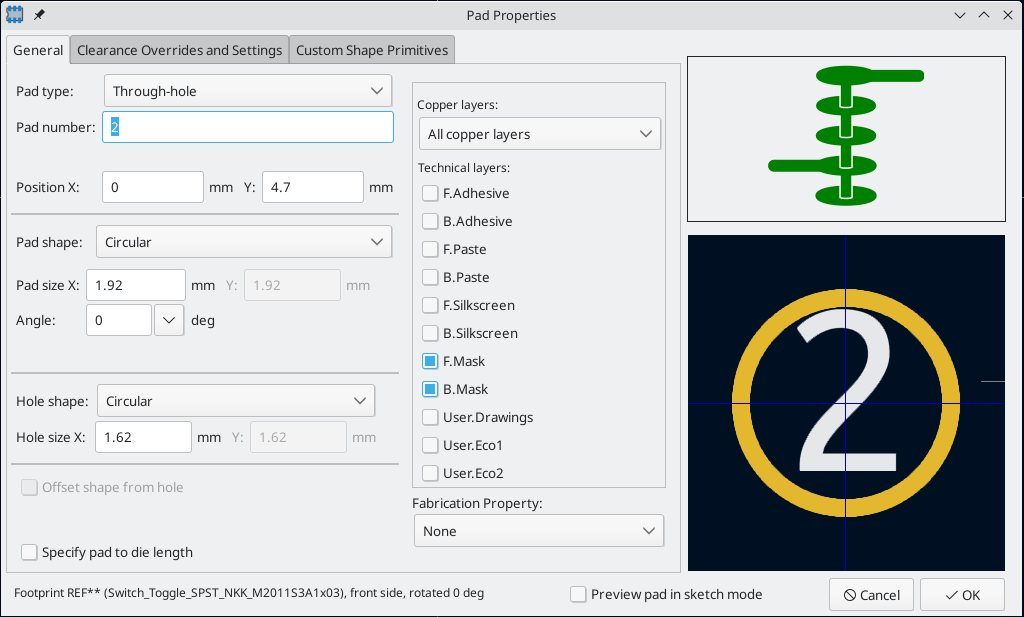Click the Hole size X field
Screen dimensions: 1024x617
click(143, 437)
